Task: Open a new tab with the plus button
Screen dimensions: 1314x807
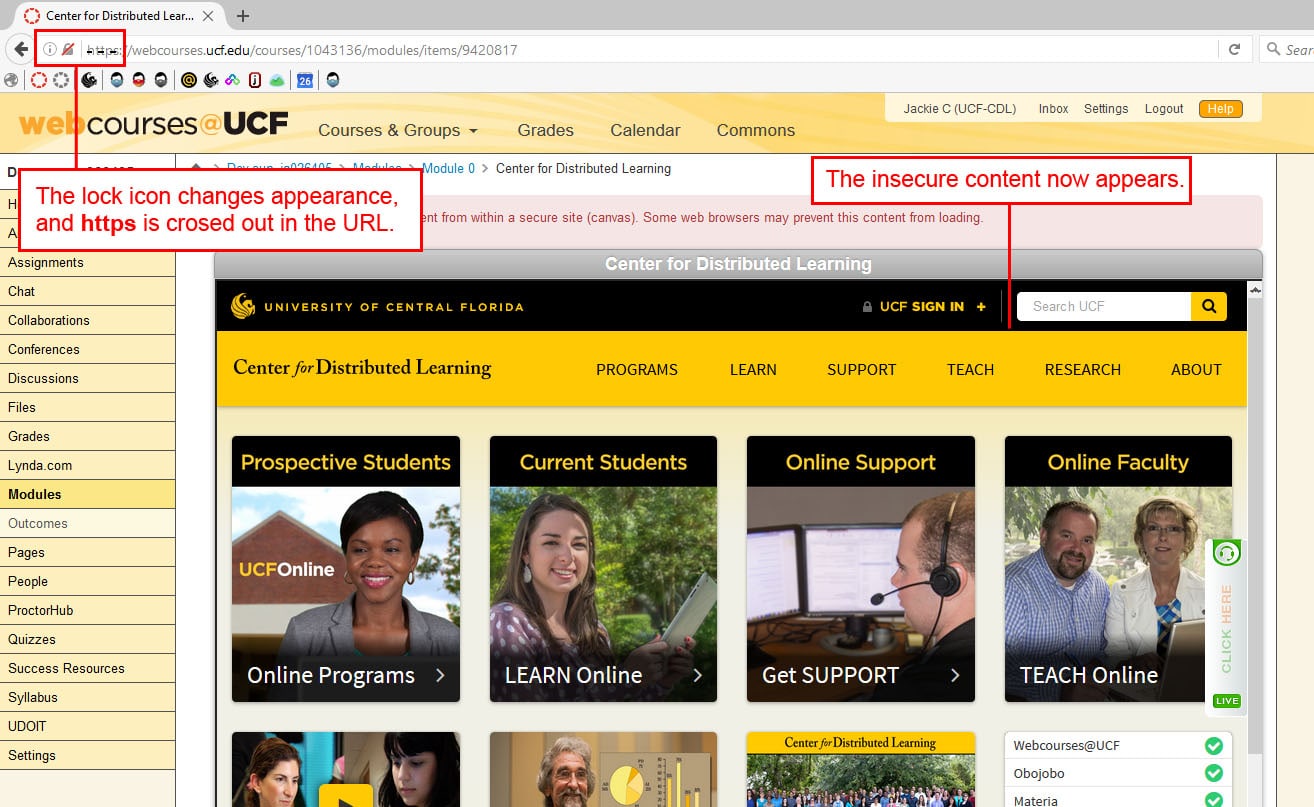Action: [243, 16]
